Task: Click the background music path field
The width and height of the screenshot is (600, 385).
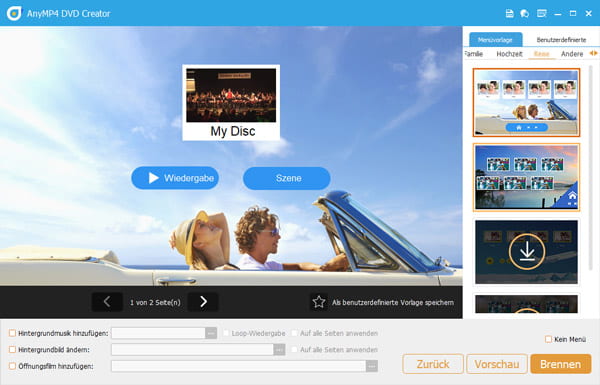Action: point(158,333)
